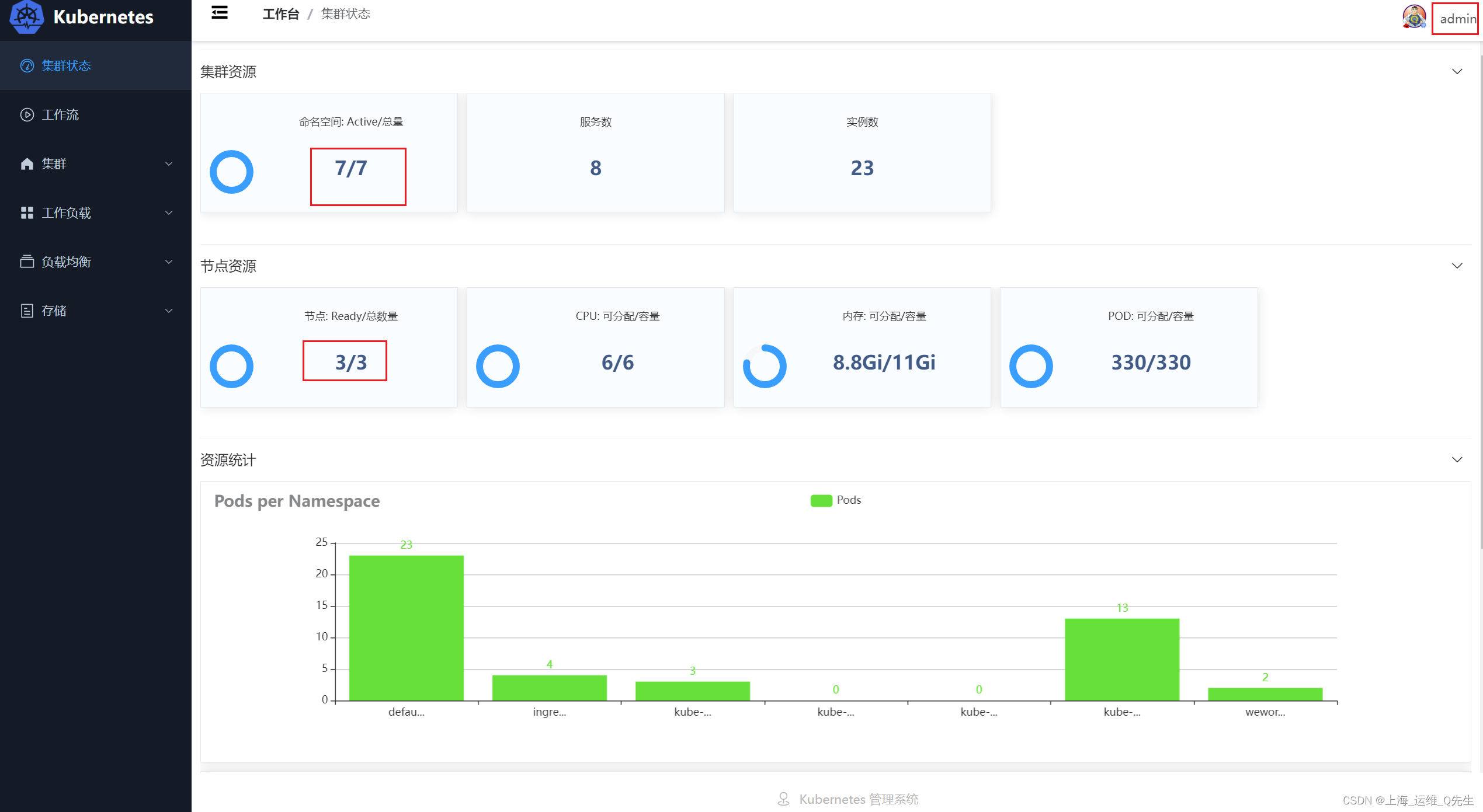Screen dimensions: 1483x812
Task: Collapse the 节点资源 section chevron
Action: click(1457, 266)
